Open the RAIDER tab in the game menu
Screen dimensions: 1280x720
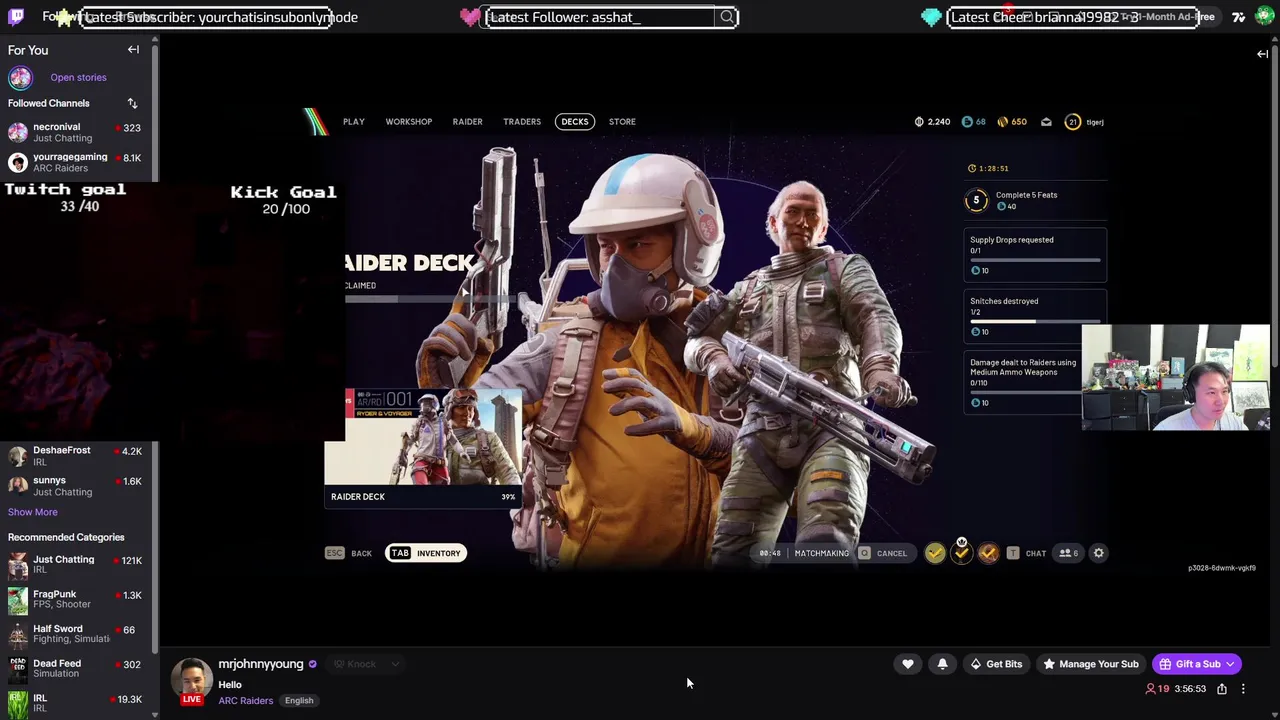pos(467,122)
